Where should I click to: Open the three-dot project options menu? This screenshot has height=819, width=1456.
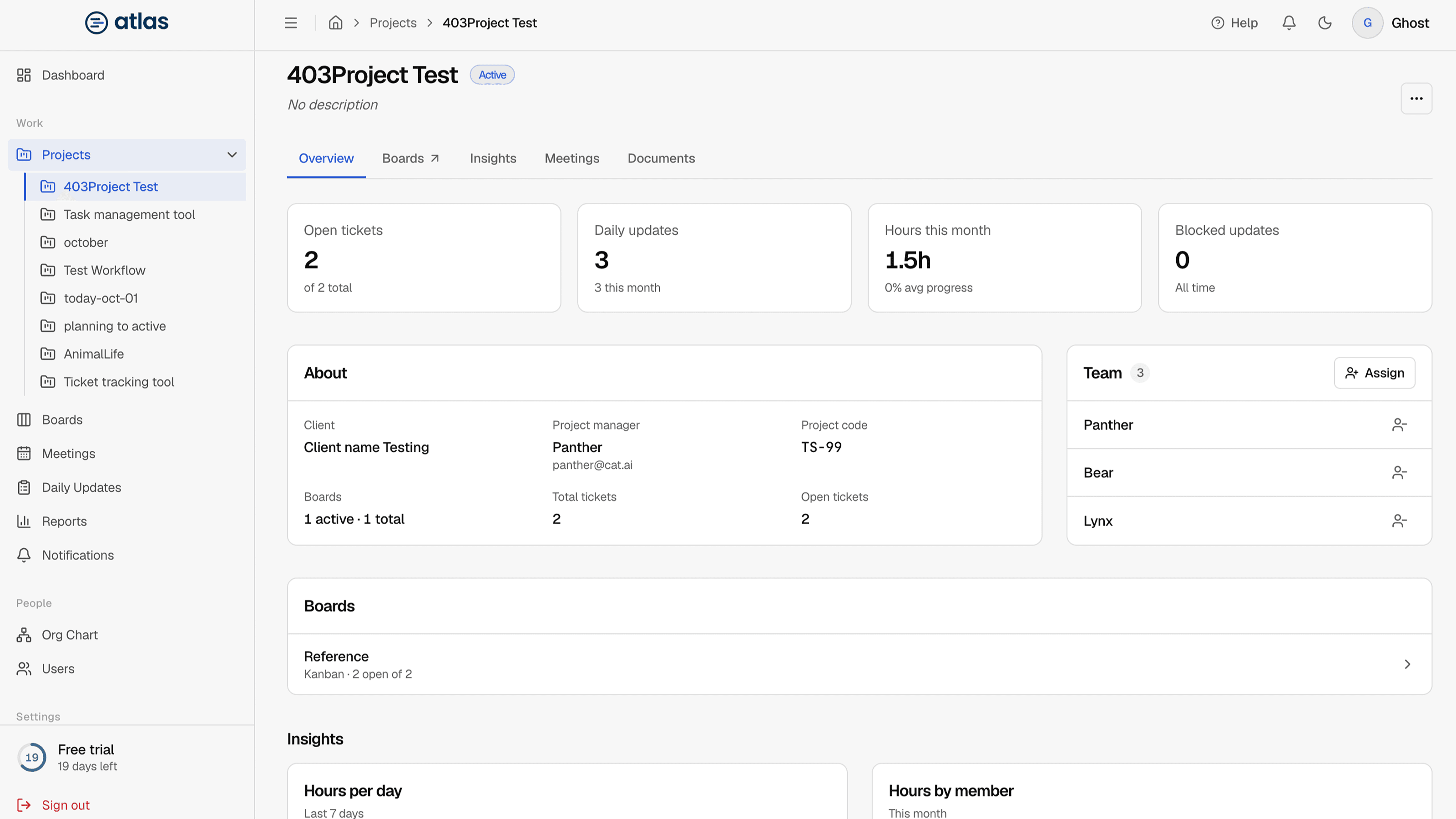coord(1416,98)
